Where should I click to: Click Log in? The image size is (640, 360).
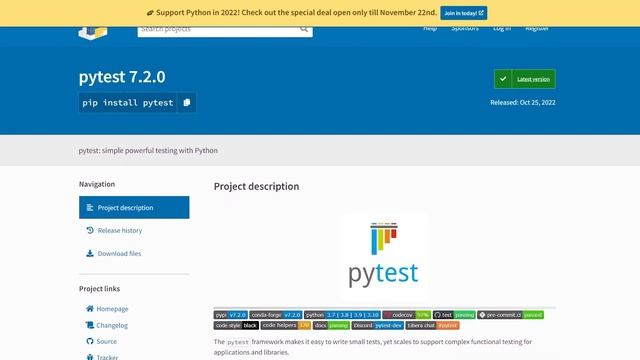[502, 29]
